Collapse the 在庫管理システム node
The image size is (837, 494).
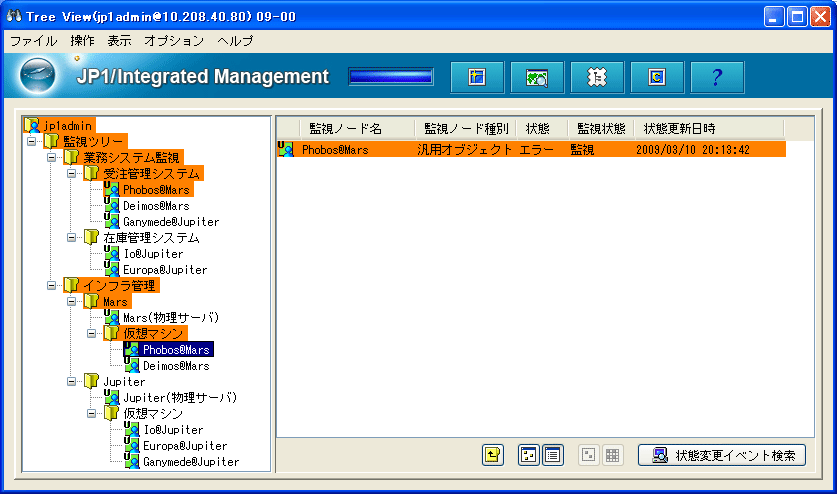click(72, 238)
